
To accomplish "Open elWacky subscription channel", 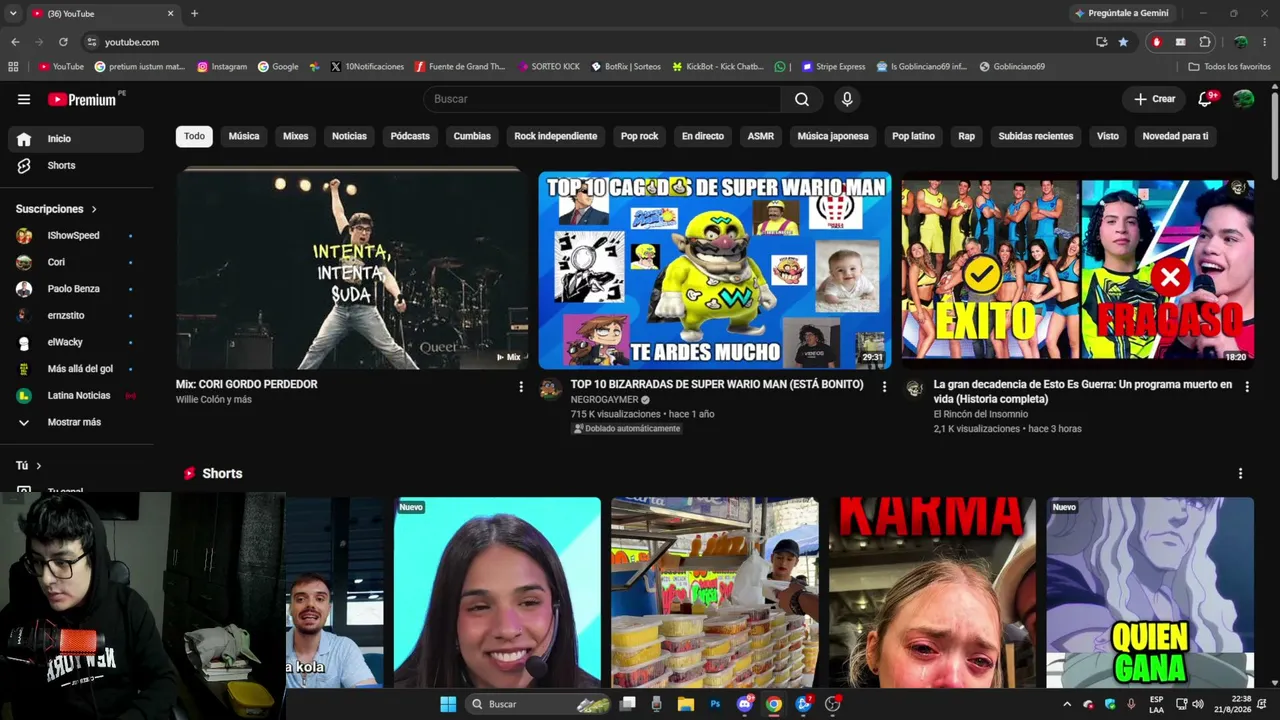I will click(x=76, y=342).
